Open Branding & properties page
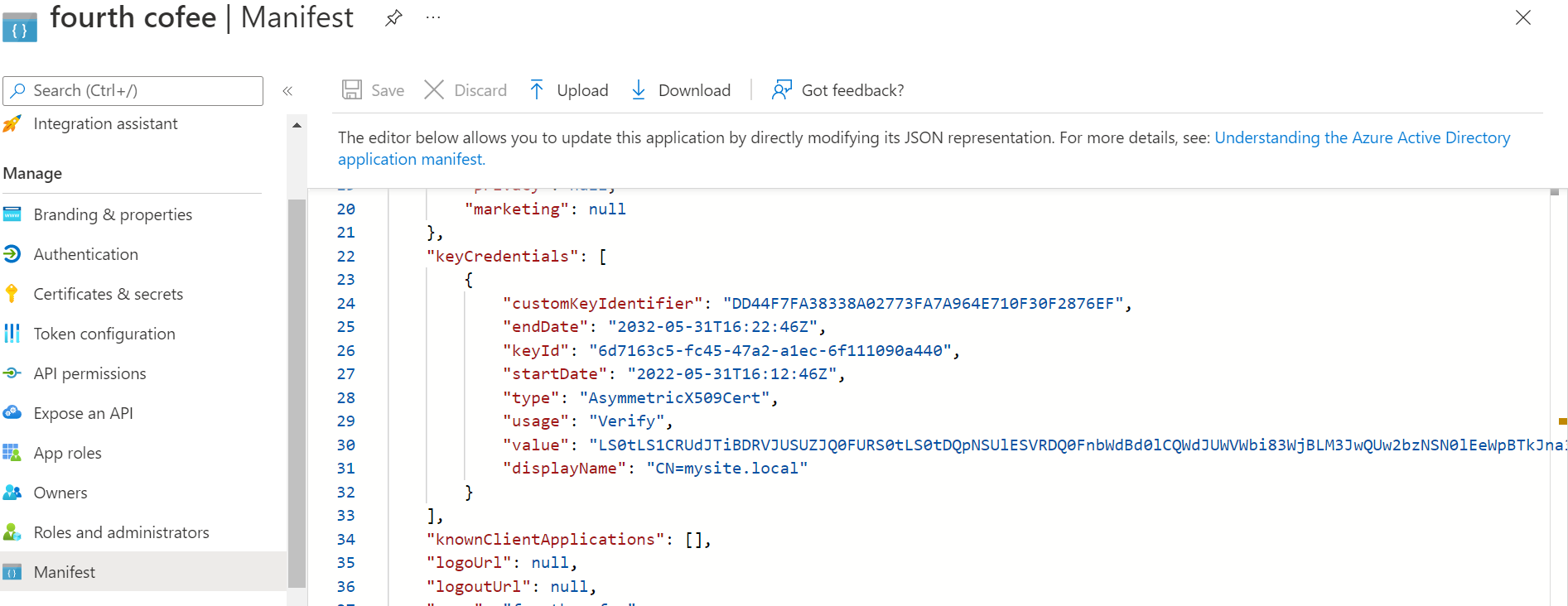1568x606 pixels. click(x=113, y=215)
